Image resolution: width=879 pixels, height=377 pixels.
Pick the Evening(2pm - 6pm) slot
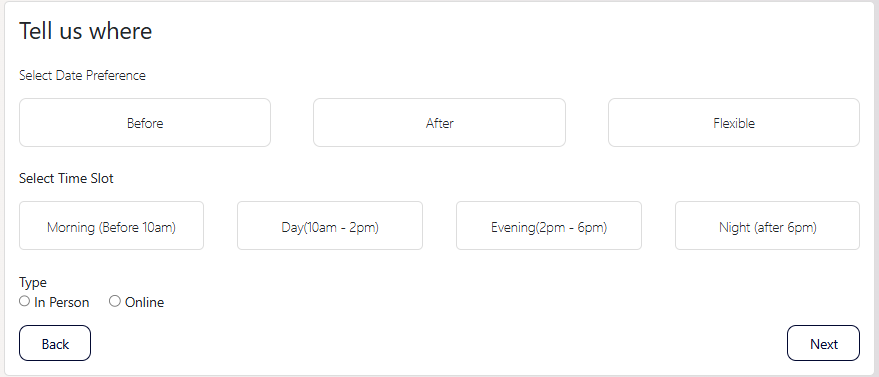549,226
